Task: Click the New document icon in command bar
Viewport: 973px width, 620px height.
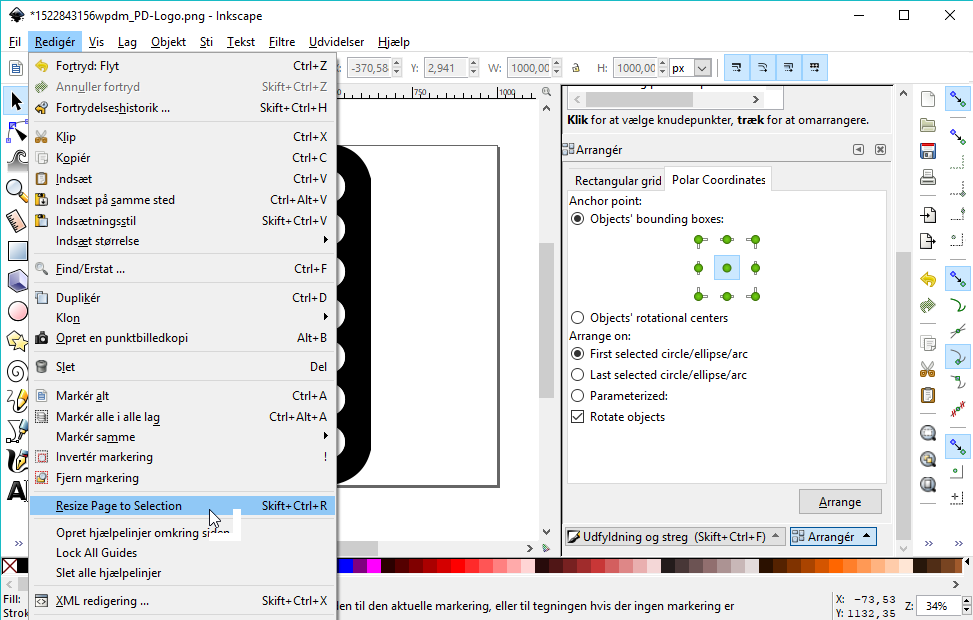Action: [x=928, y=99]
